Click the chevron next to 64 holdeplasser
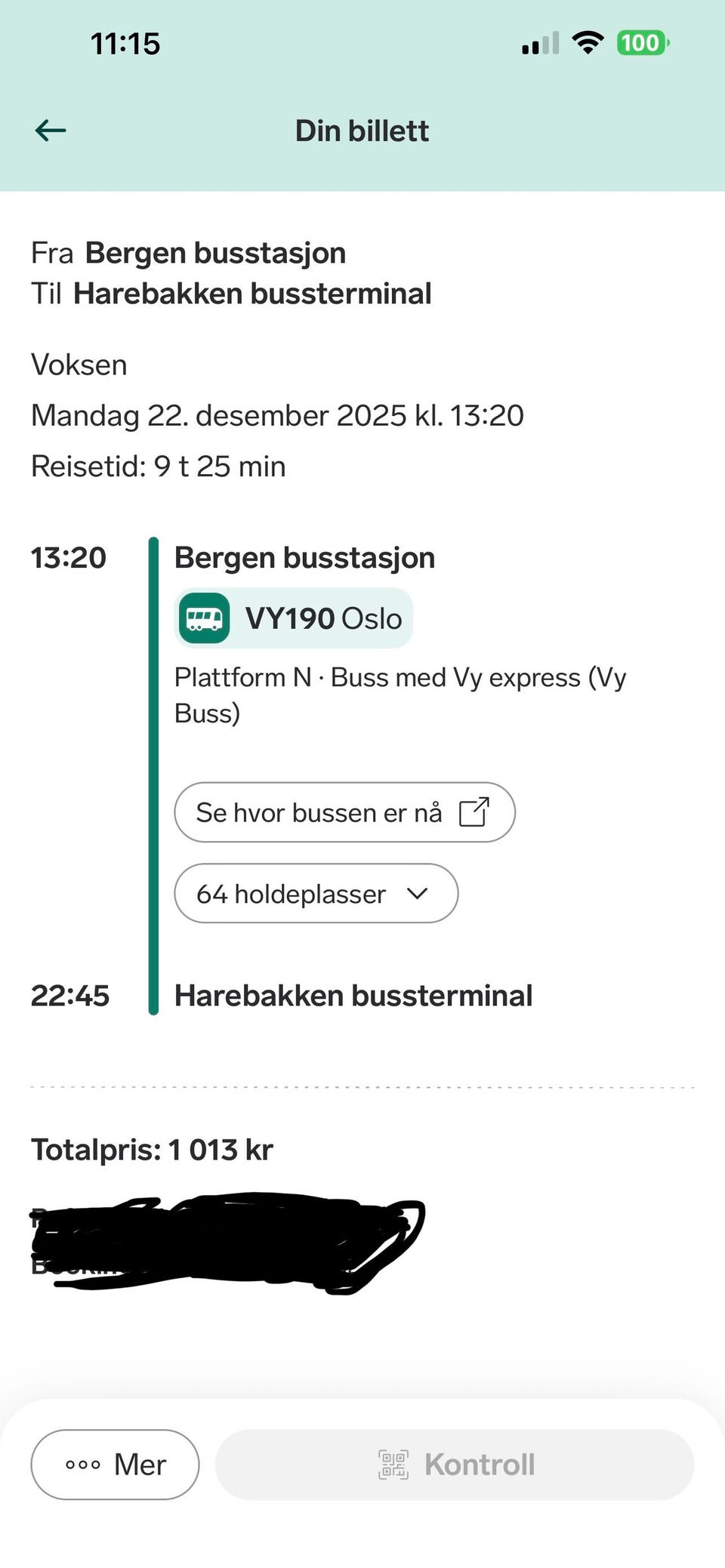725x1568 pixels. tap(417, 894)
